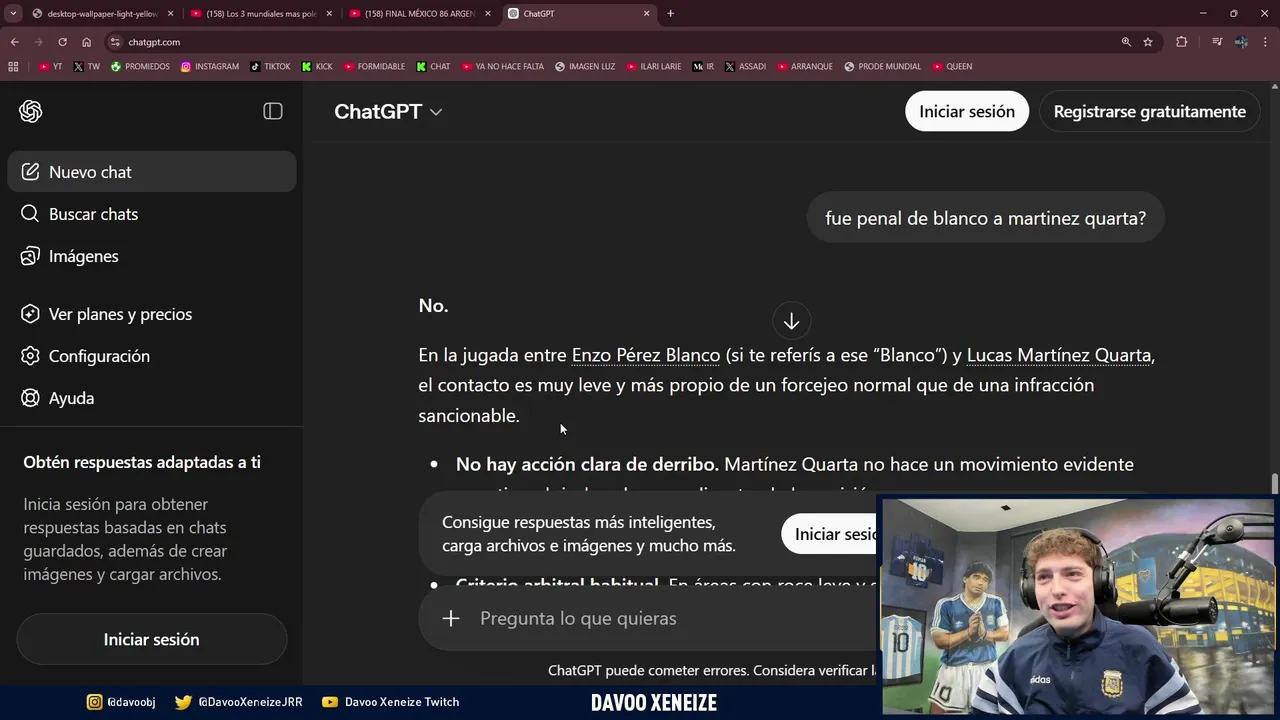This screenshot has width=1280, height=720.
Task: Click Iniciar sesión in the banner
Action: [830, 534]
